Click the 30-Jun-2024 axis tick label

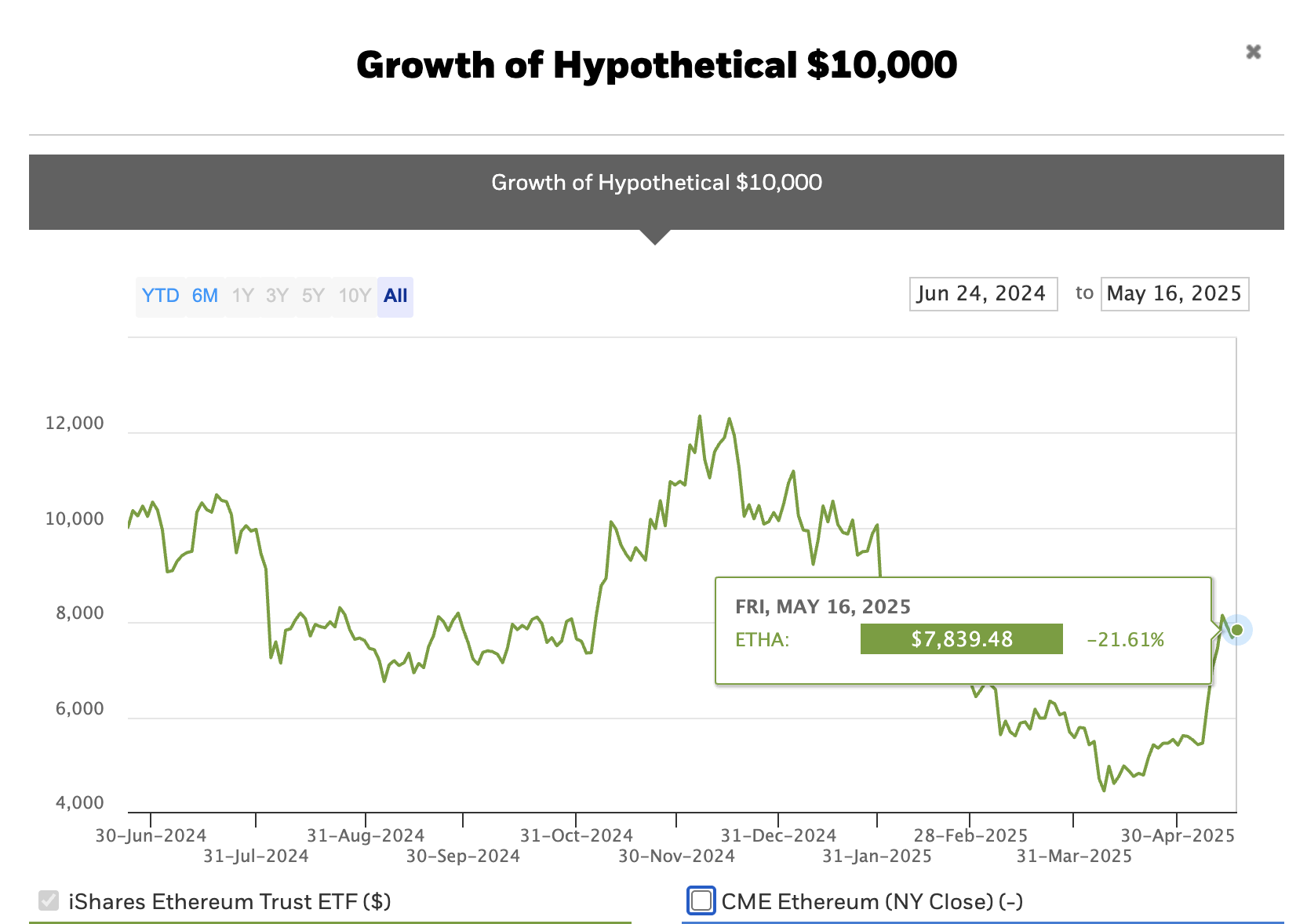click(x=151, y=835)
